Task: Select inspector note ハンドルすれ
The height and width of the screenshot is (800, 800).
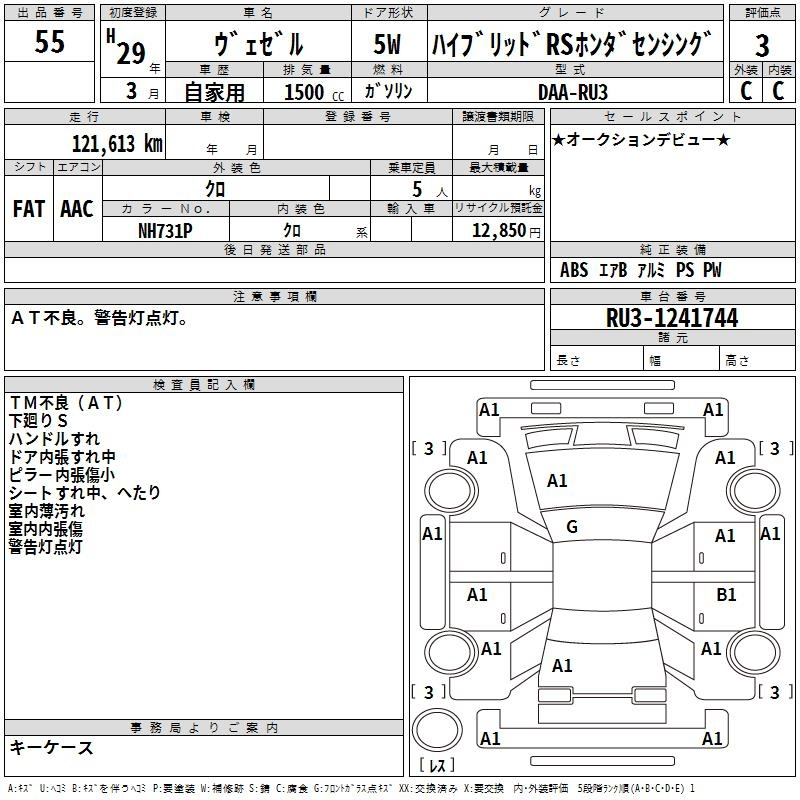Action: [x=54, y=438]
